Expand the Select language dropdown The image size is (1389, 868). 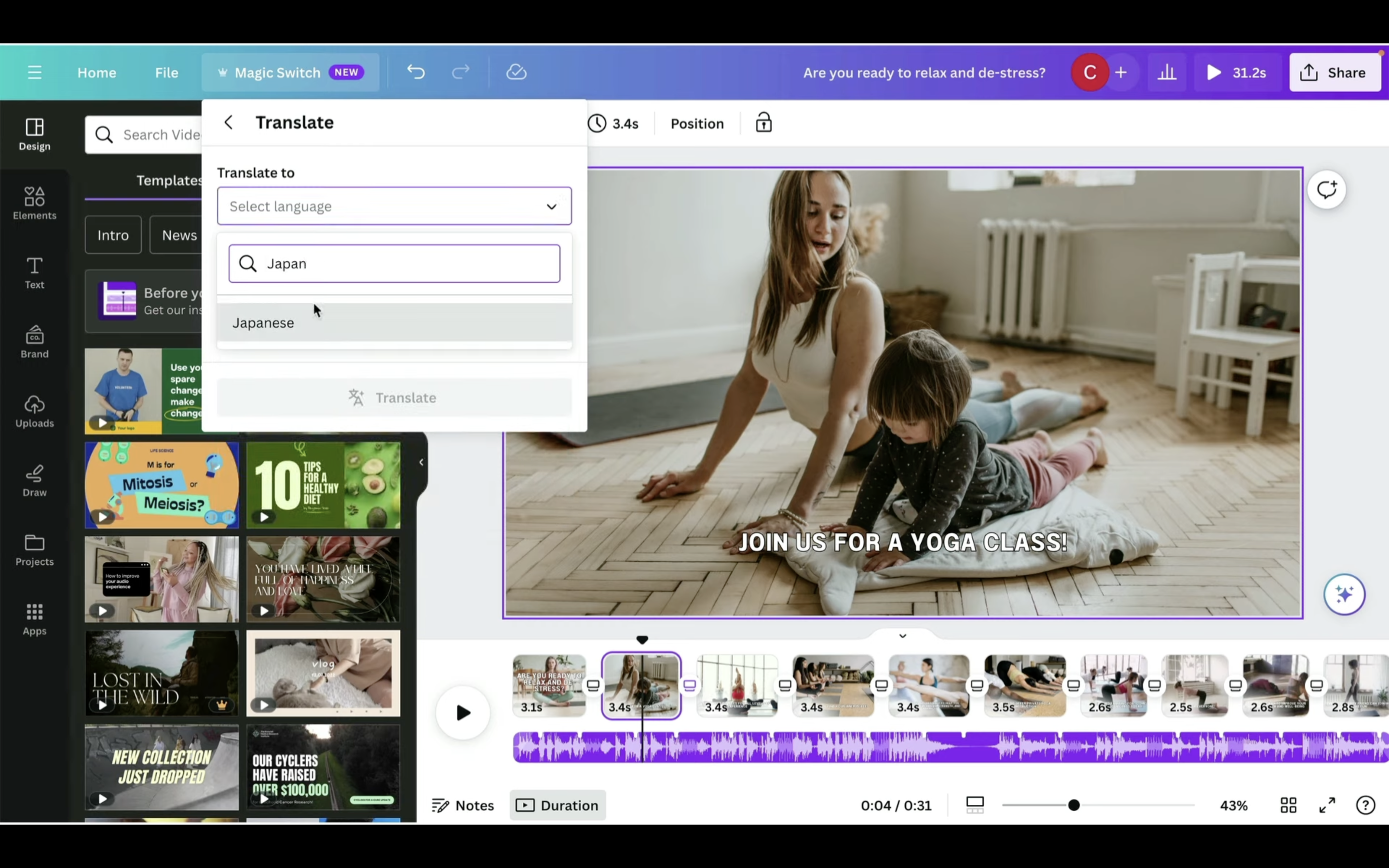(395, 206)
